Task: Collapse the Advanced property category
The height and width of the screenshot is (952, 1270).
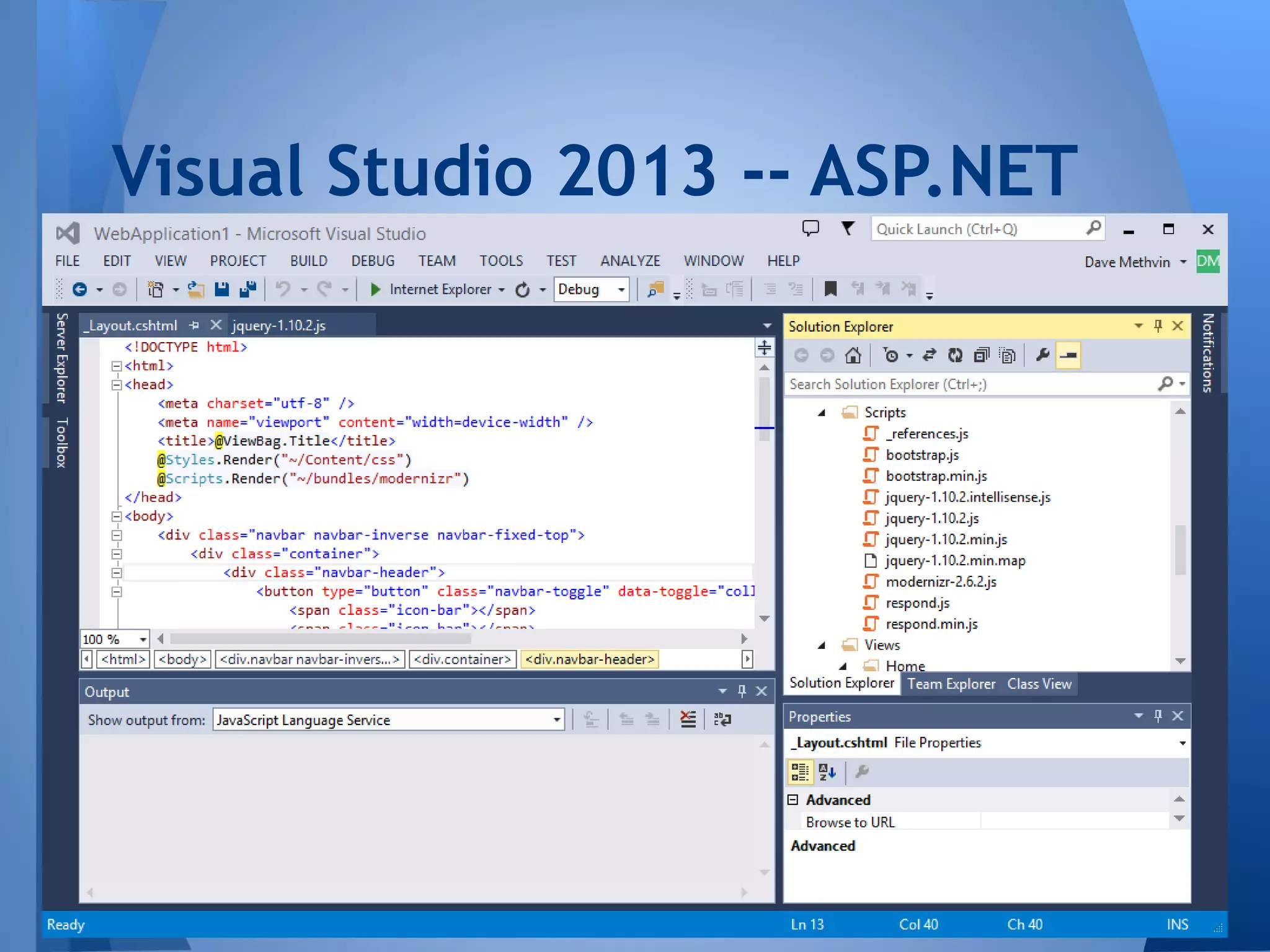Action: point(793,800)
